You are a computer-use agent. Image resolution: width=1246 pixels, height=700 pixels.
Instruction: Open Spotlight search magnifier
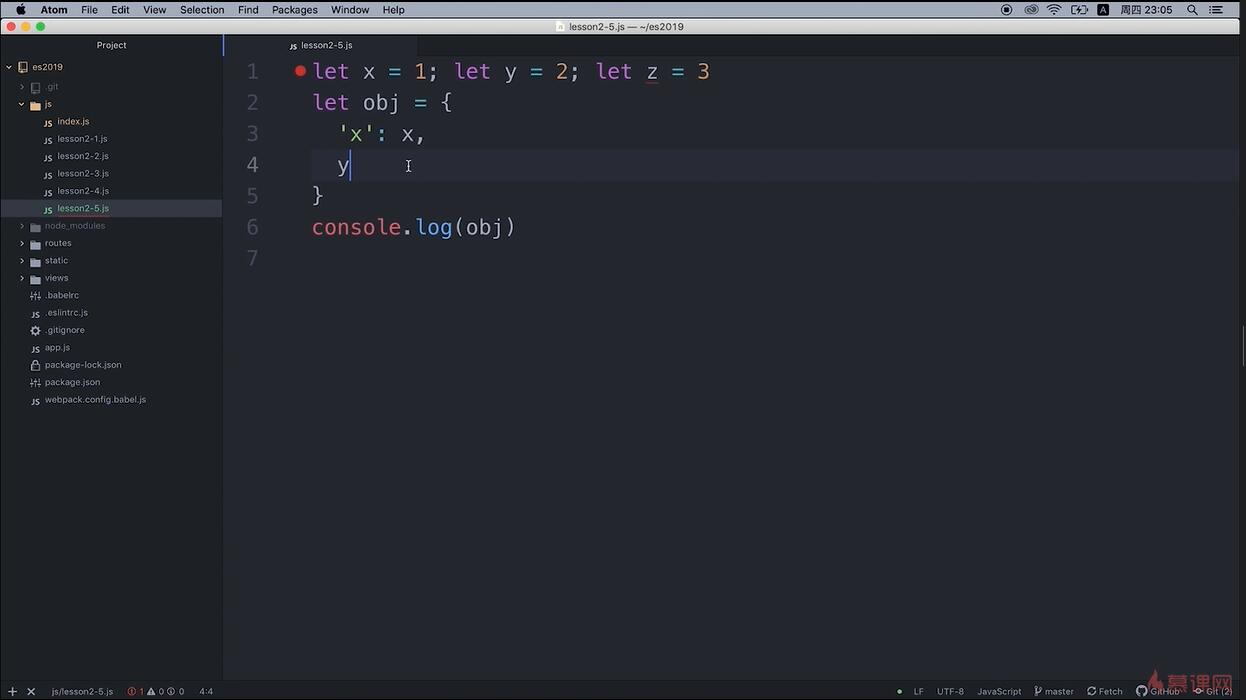pos(1192,10)
